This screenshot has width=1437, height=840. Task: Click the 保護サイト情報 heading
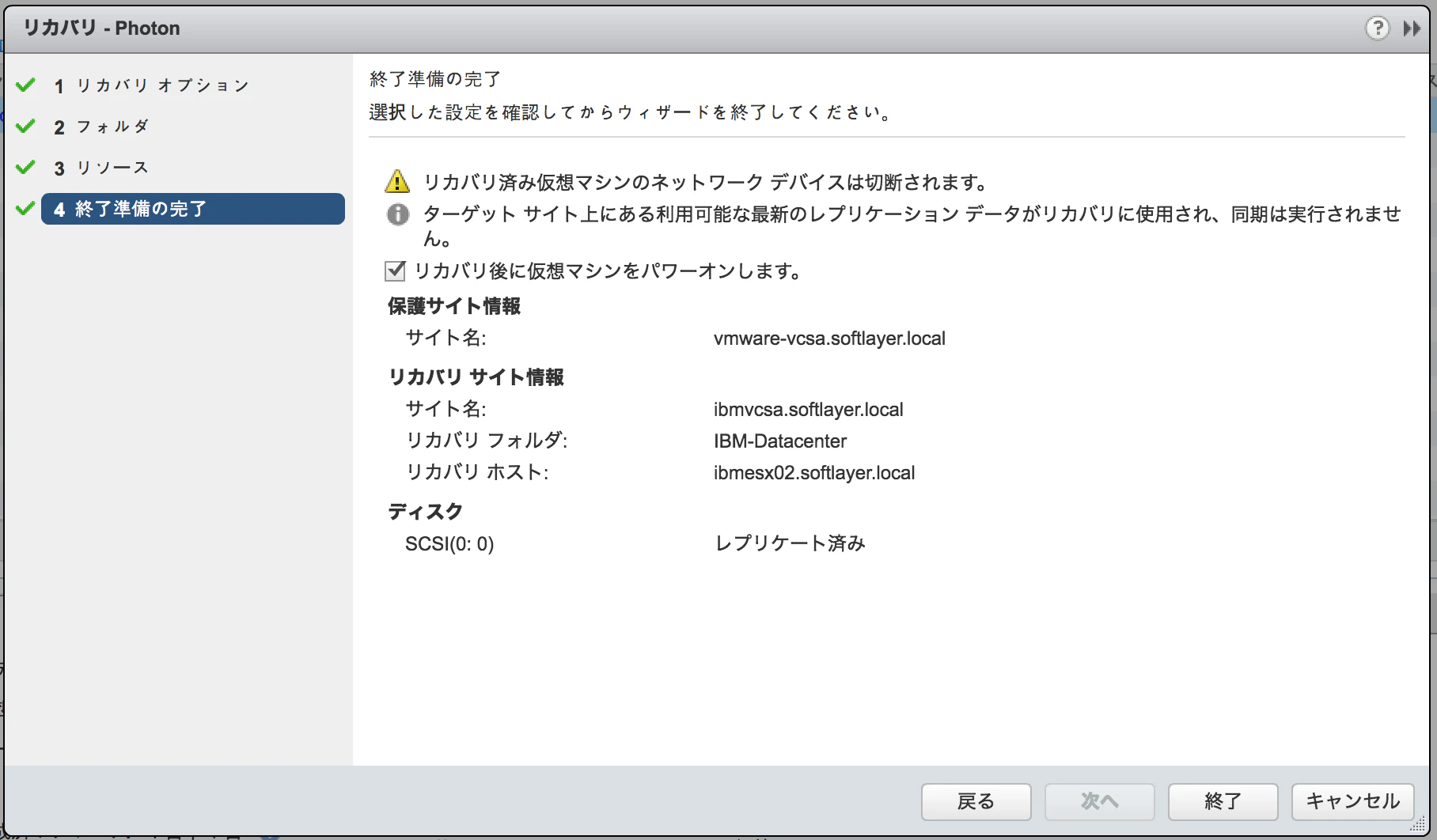(454, 306)
